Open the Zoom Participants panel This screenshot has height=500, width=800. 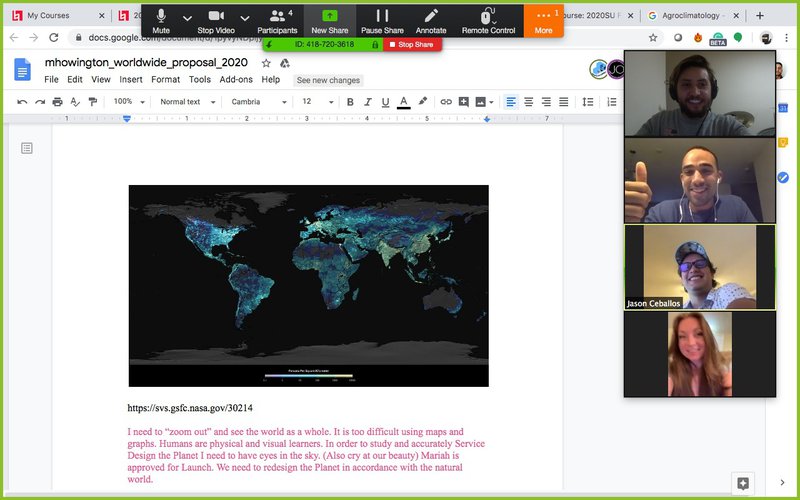point(277,20)
